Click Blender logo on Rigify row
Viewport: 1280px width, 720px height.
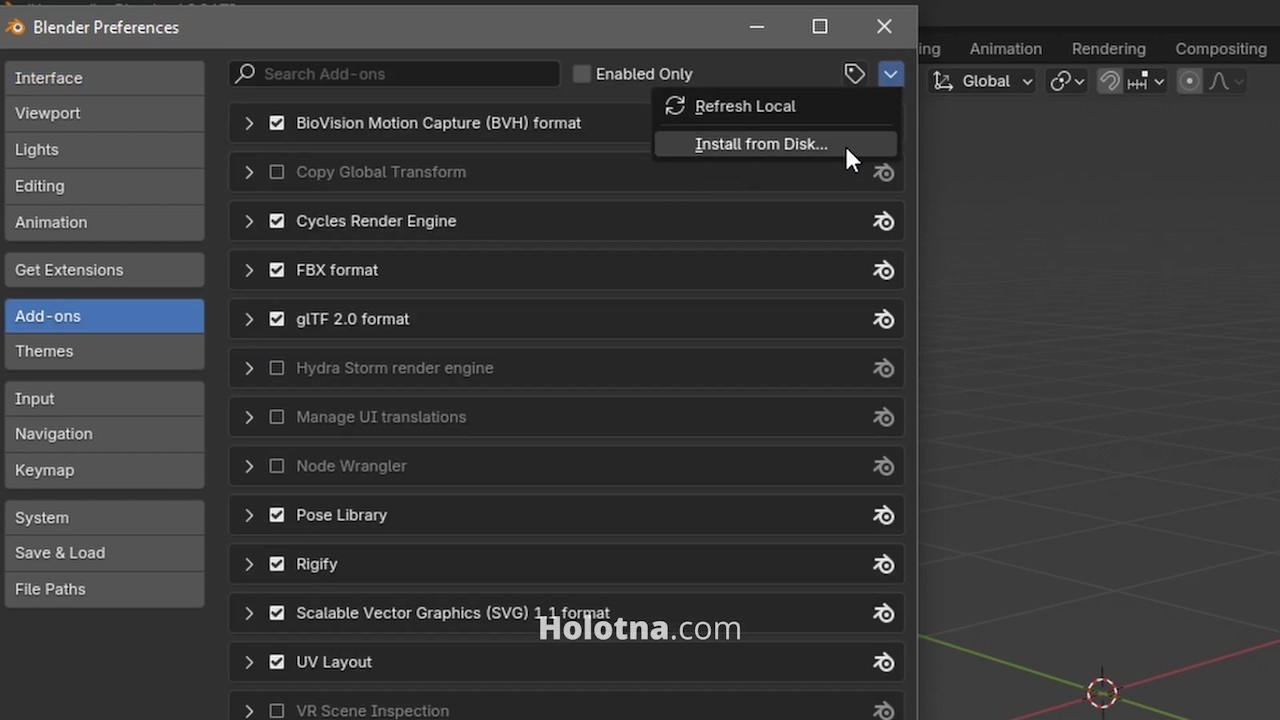point(883,564)
